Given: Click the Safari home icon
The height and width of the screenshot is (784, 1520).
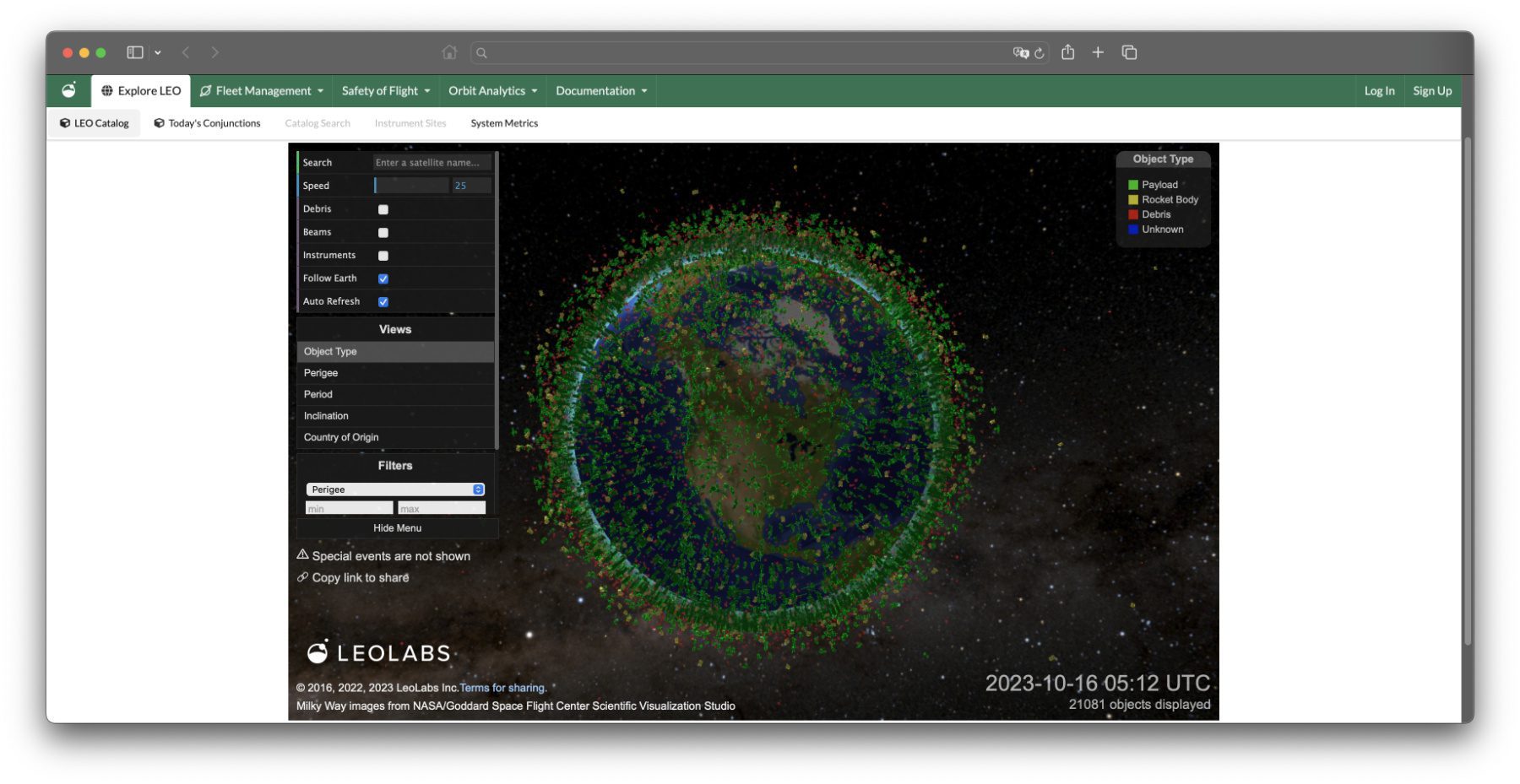Looking at the screenshot, I should [x=449, y=52].
